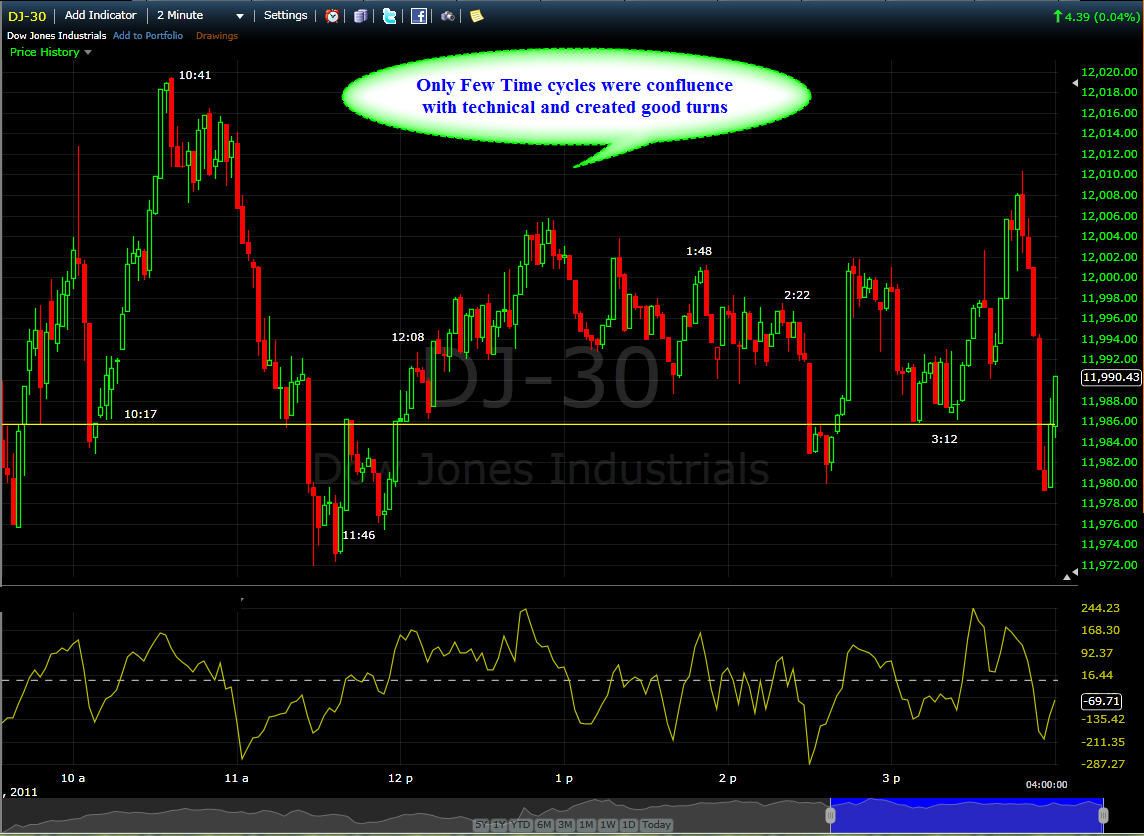Click the 11,972.00 price axis label

coord(1109,565)
